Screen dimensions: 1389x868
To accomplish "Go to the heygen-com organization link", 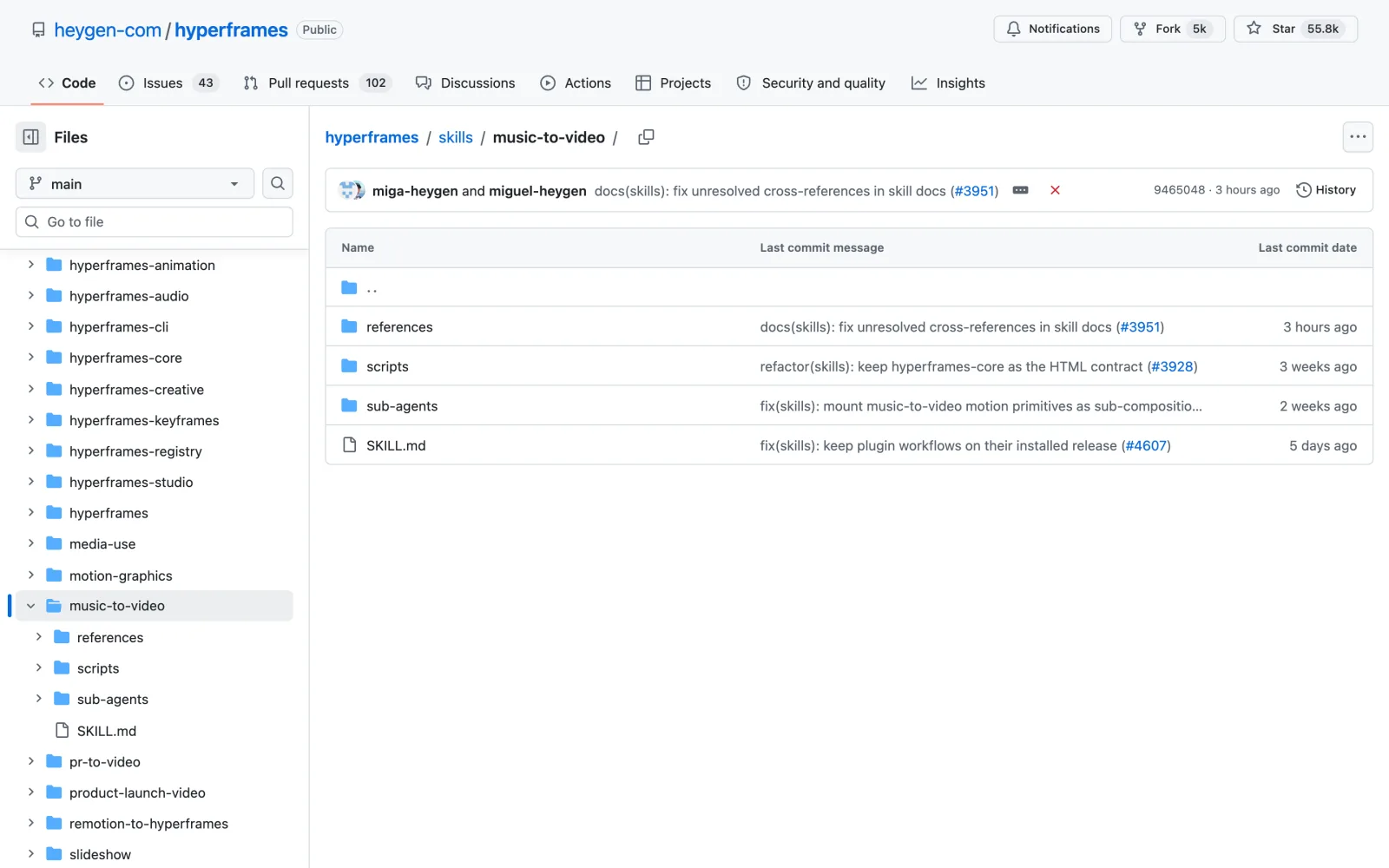I will tap(108, 30).
